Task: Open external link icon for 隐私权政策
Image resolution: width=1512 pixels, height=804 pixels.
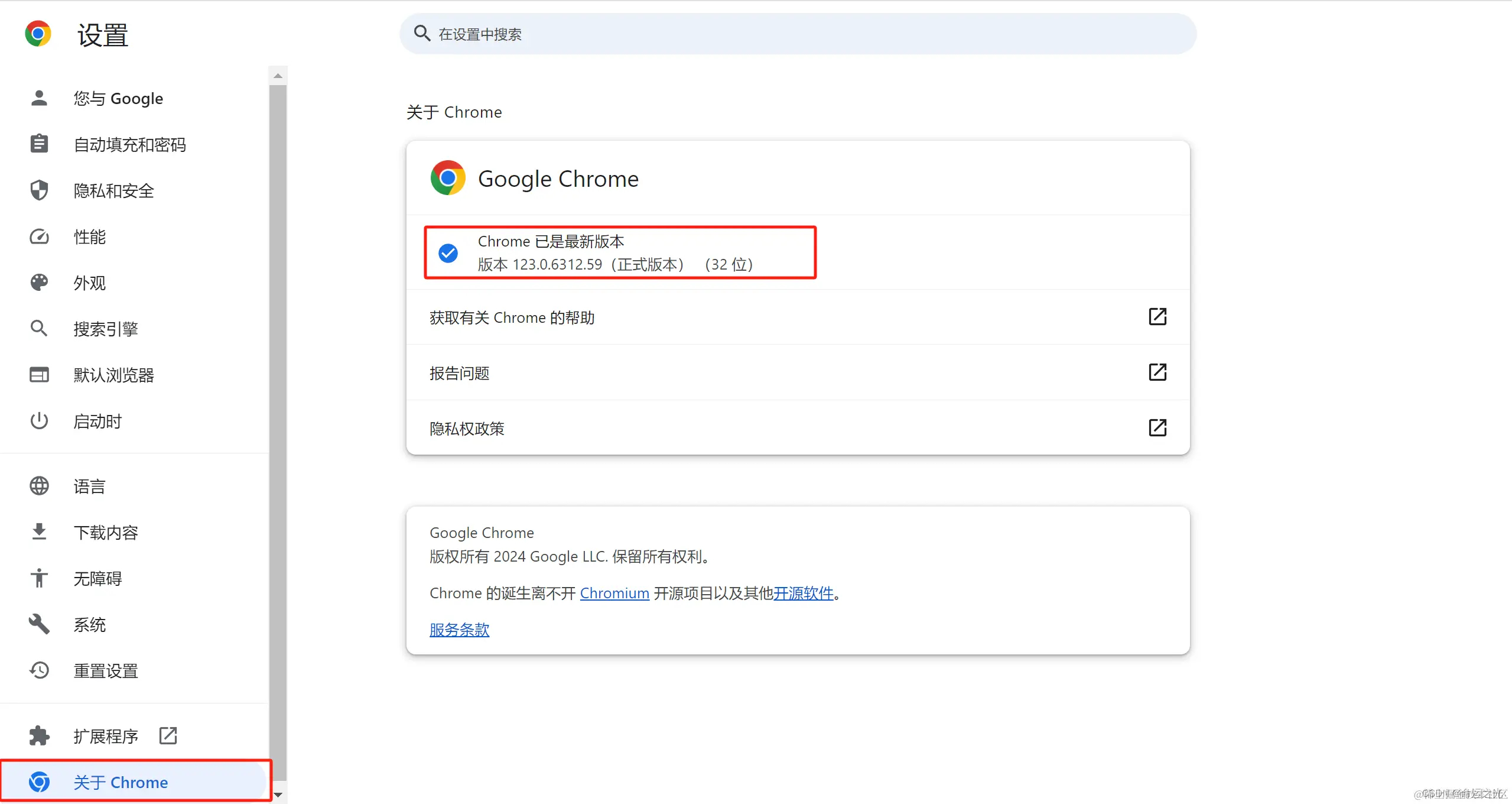Action: coord(1157,428)
